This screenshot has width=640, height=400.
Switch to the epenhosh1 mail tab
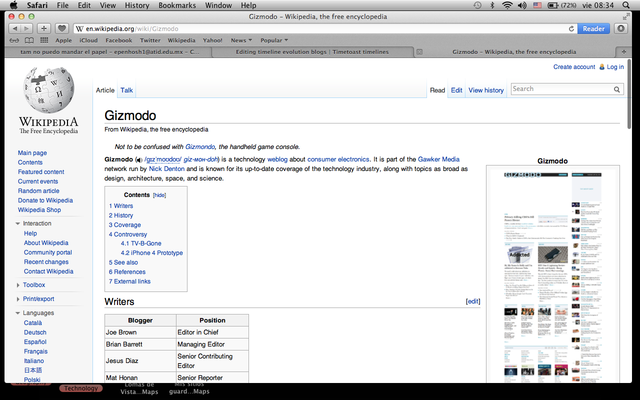point(109,52)
